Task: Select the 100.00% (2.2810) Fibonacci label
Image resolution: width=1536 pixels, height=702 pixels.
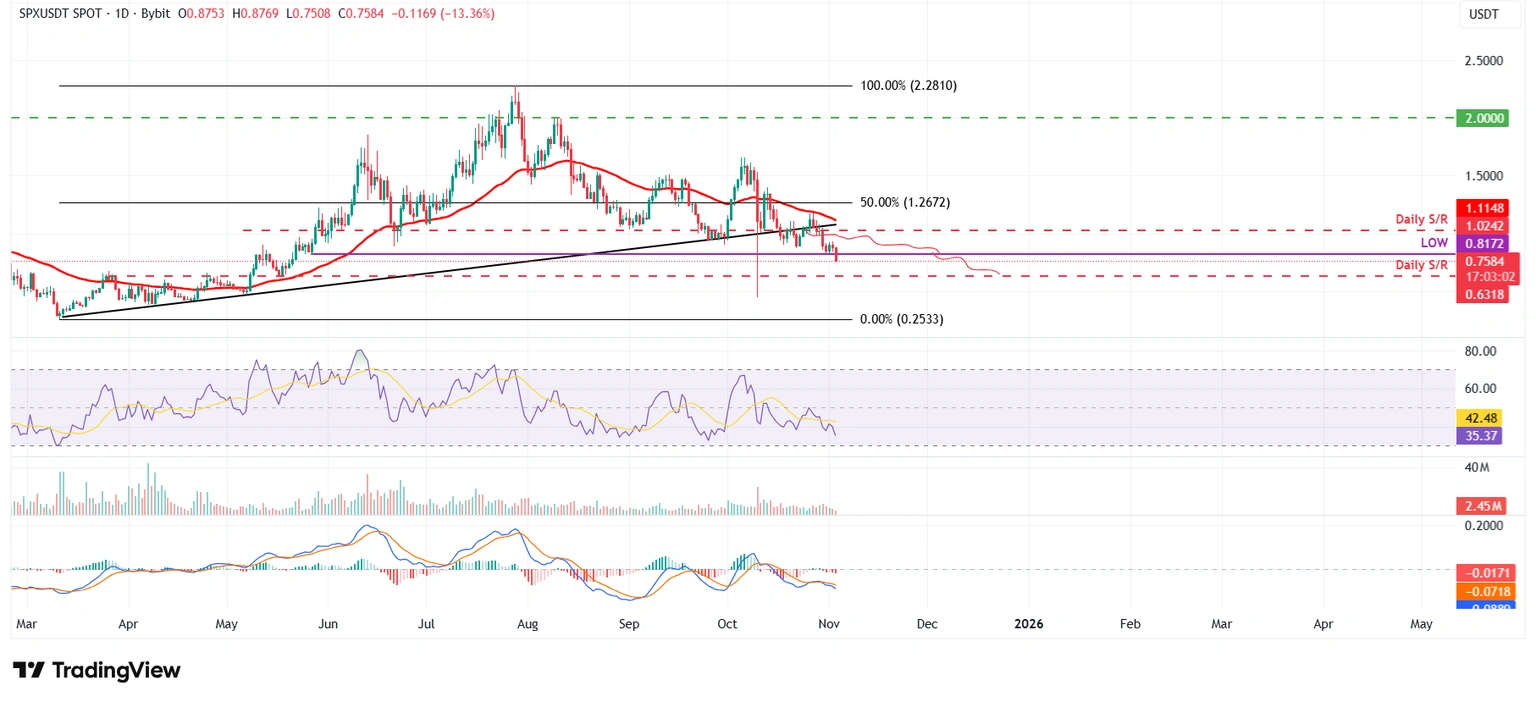Action: [907, 85]
